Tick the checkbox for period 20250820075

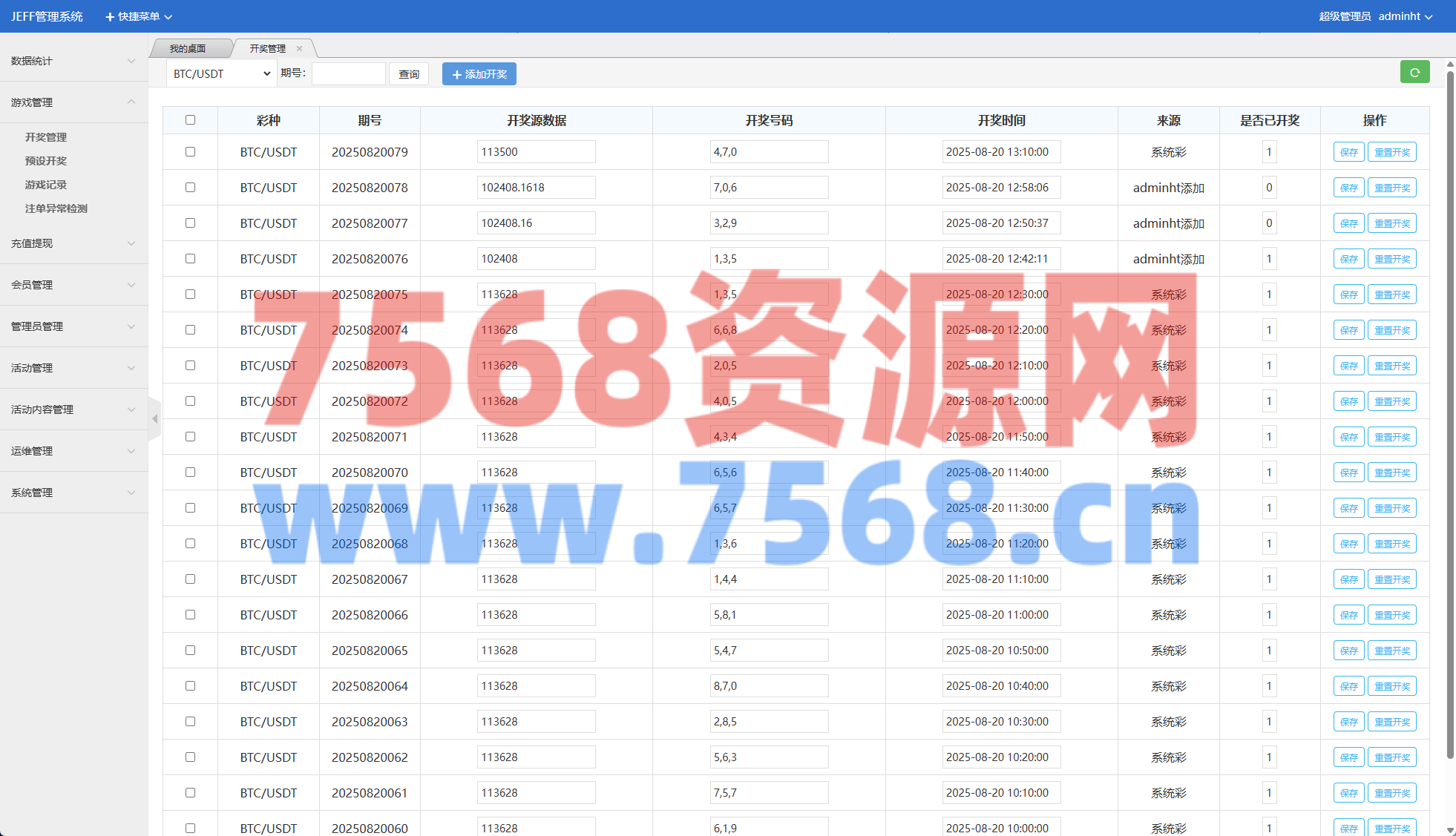pyautogui.click(x=190, y=294)
